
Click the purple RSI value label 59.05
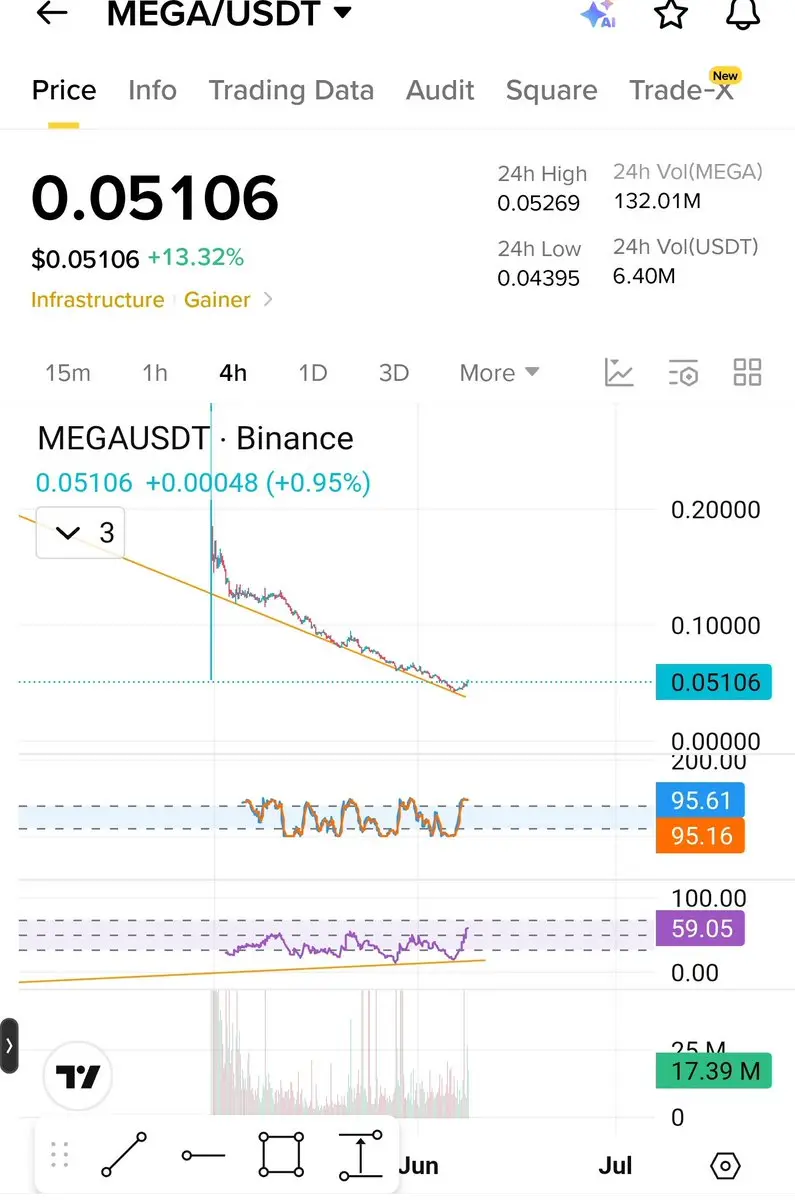tap(701, 929)
